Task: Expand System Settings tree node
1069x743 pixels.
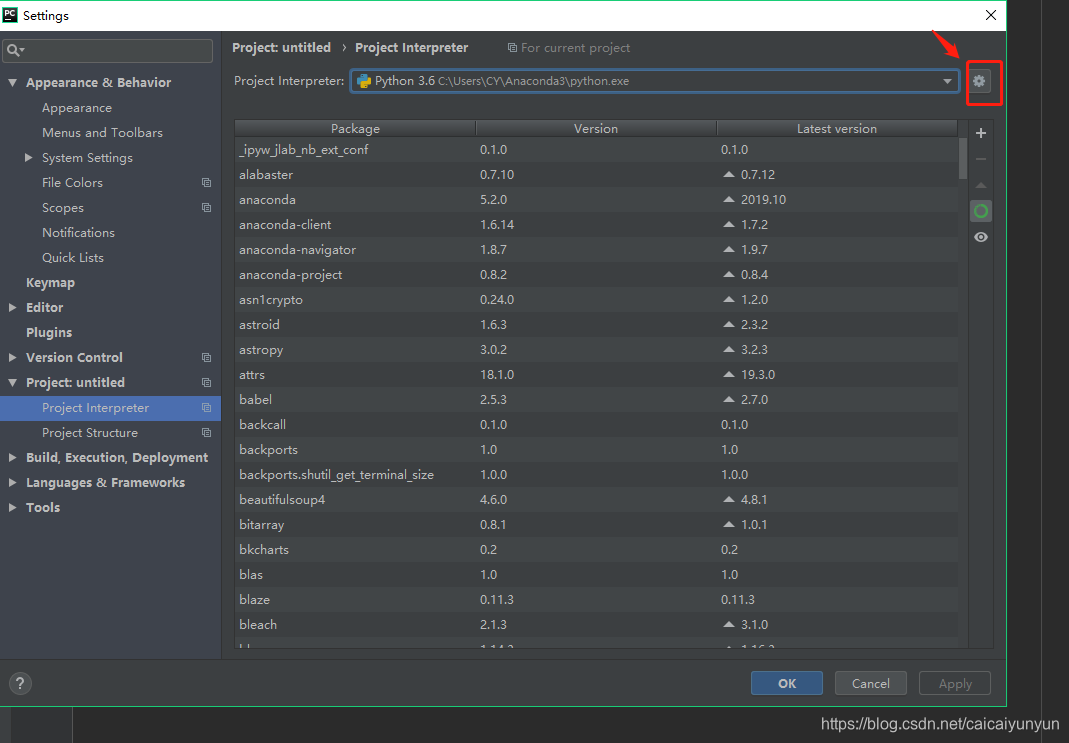Action: (x=29, y=157)
